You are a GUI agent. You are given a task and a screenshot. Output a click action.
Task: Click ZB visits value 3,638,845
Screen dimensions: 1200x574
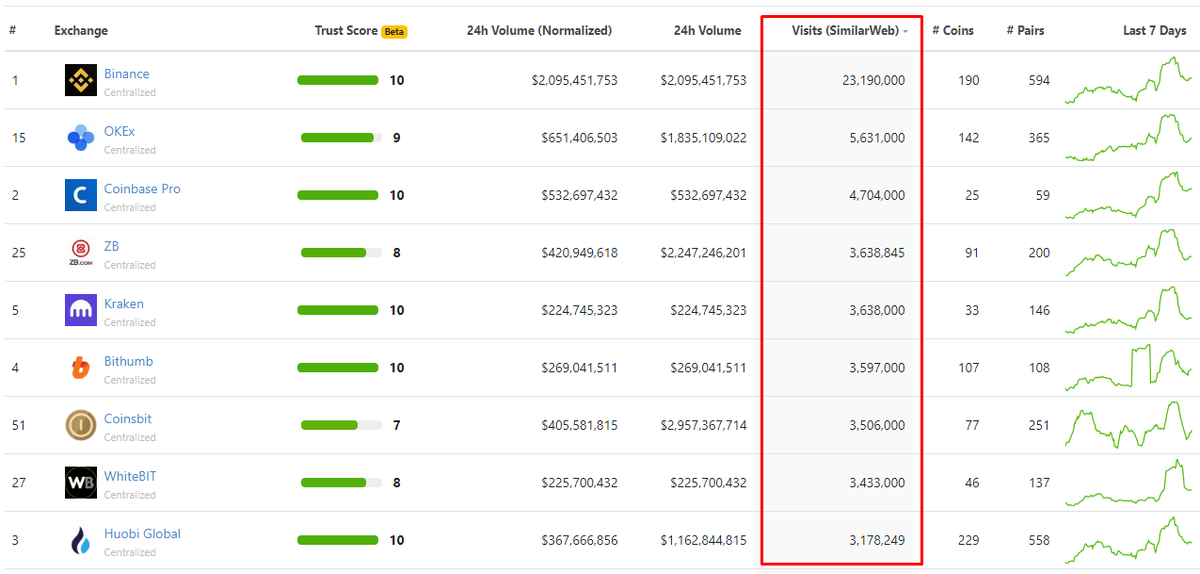pyautogui.click(x=877, y=253)
